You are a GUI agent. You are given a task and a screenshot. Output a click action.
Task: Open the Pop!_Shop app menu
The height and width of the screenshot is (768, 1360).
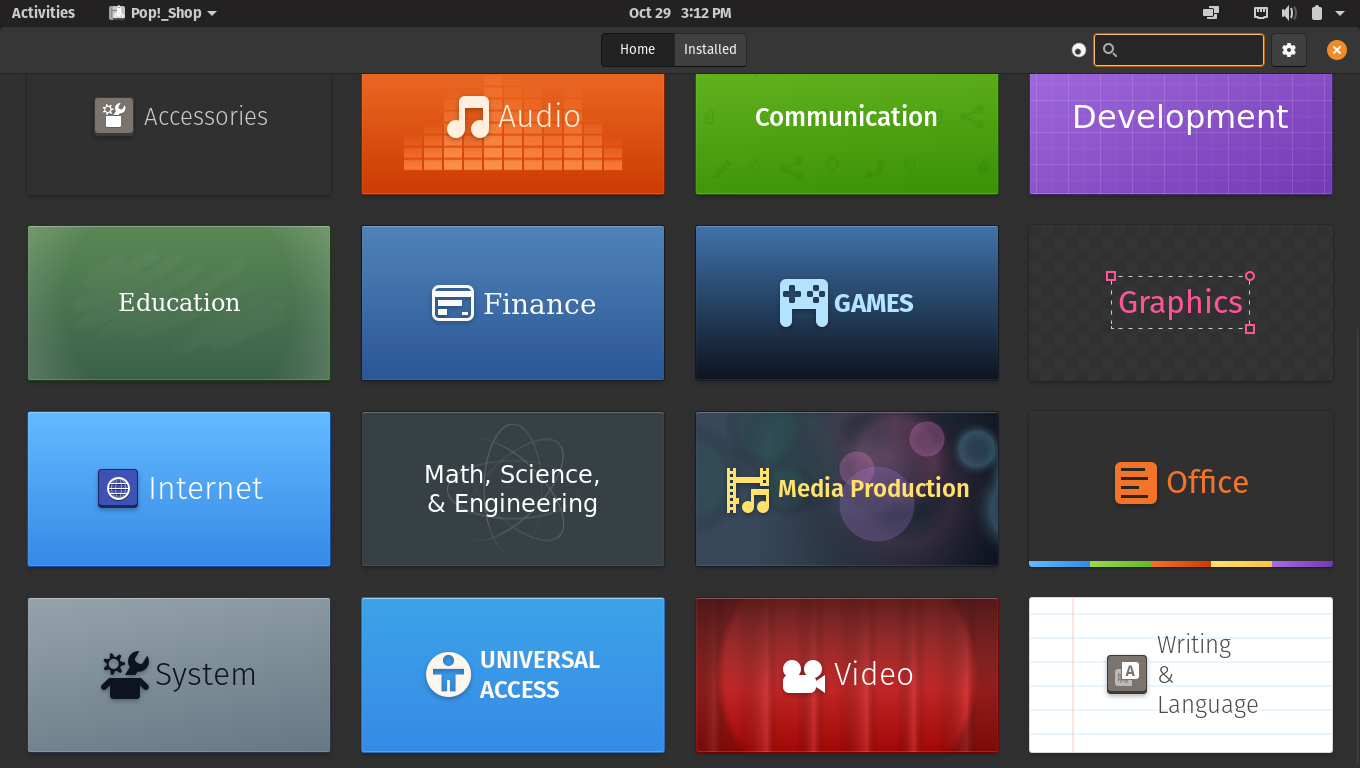point(162,13)
